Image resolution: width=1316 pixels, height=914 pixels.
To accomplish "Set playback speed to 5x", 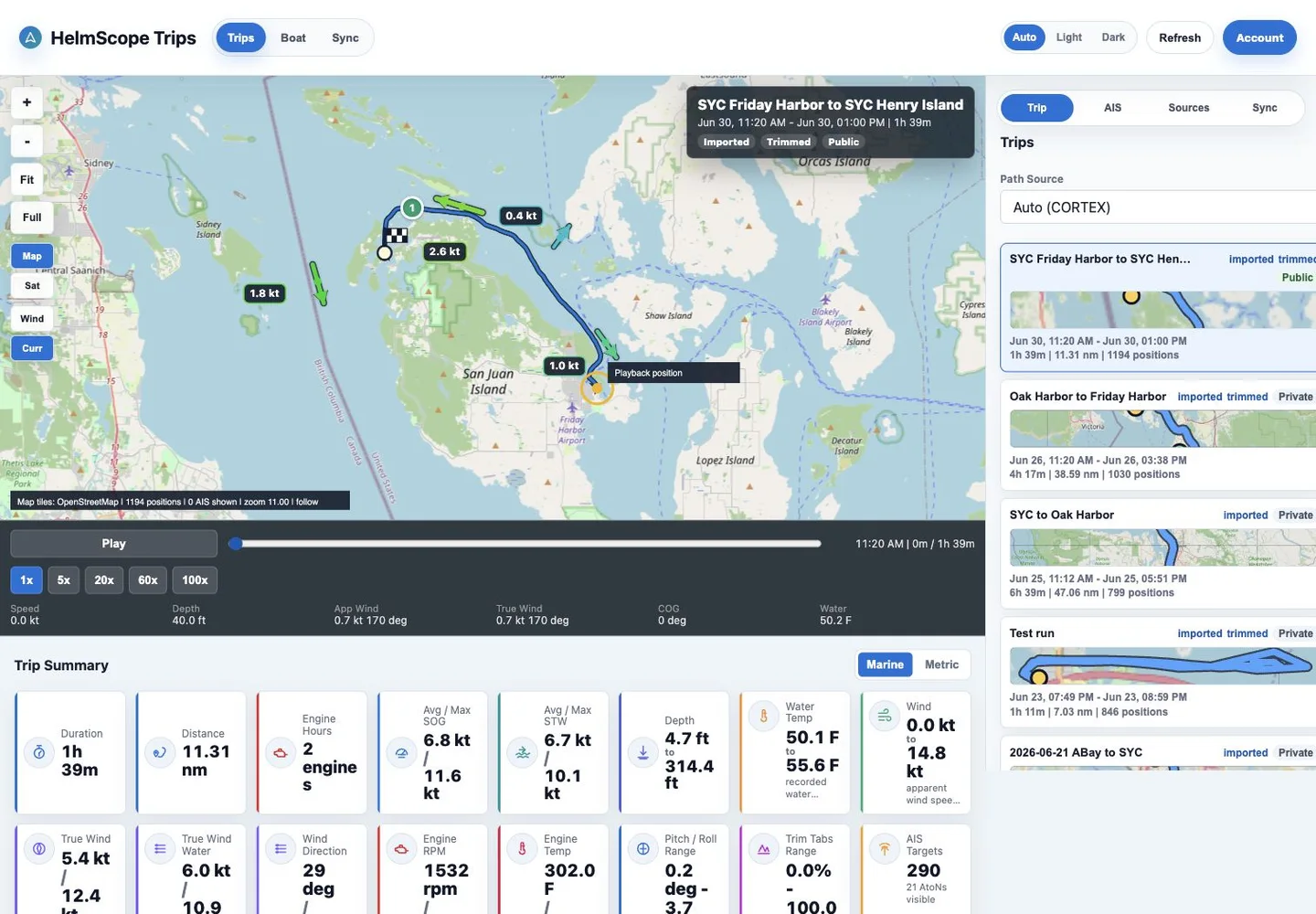I will (63, 579).
